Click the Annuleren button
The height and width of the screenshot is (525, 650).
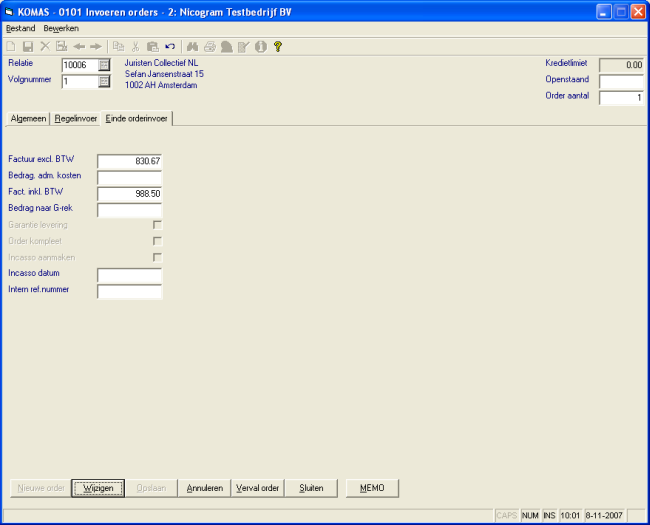(x=205, y=488)
